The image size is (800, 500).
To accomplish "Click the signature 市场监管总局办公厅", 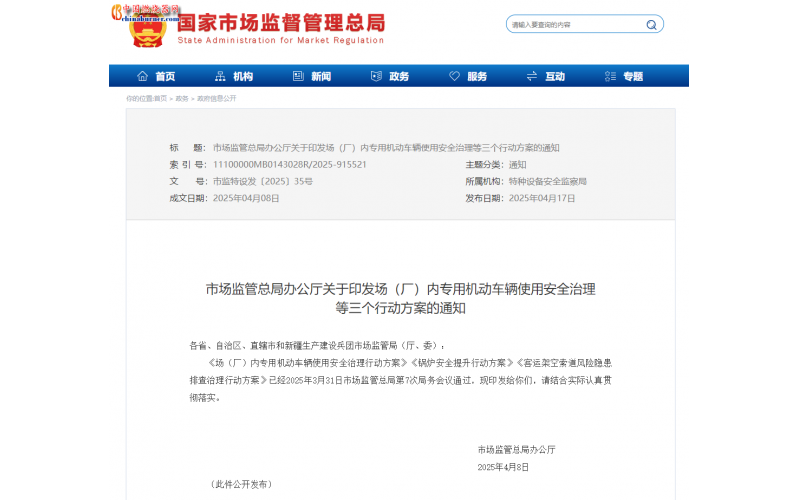I will 516,449.
